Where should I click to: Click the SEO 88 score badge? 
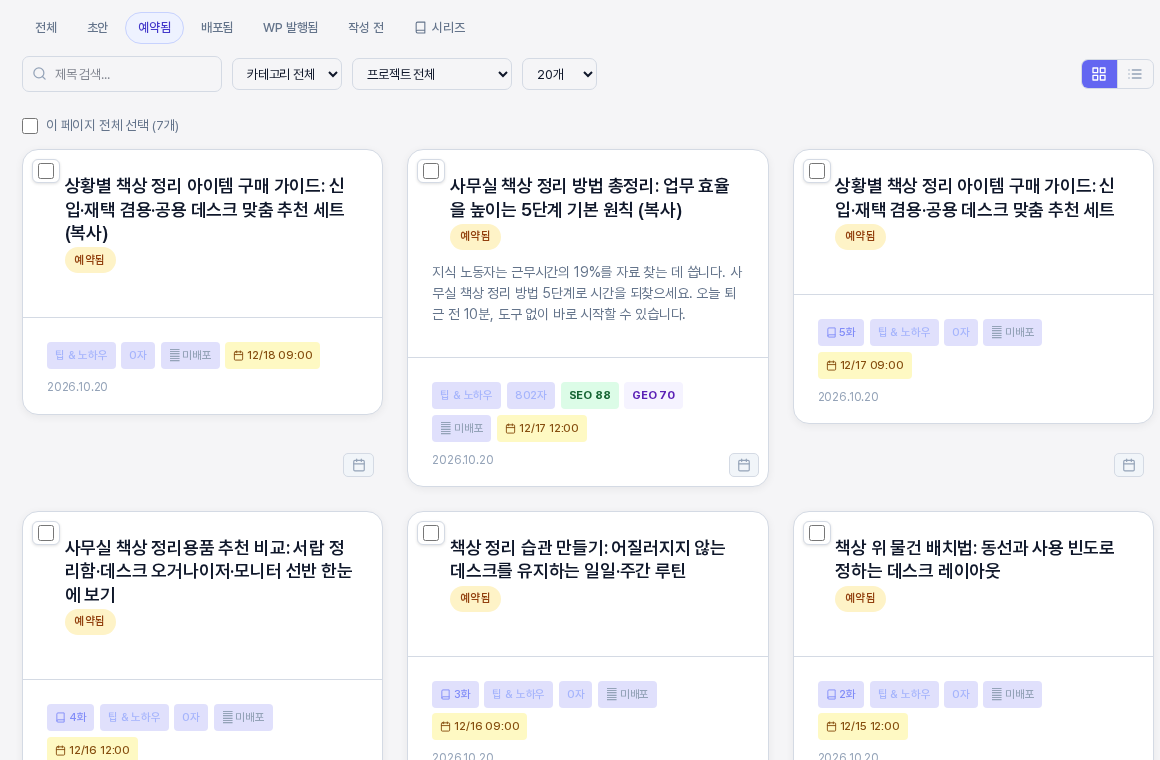pos(590,395)
